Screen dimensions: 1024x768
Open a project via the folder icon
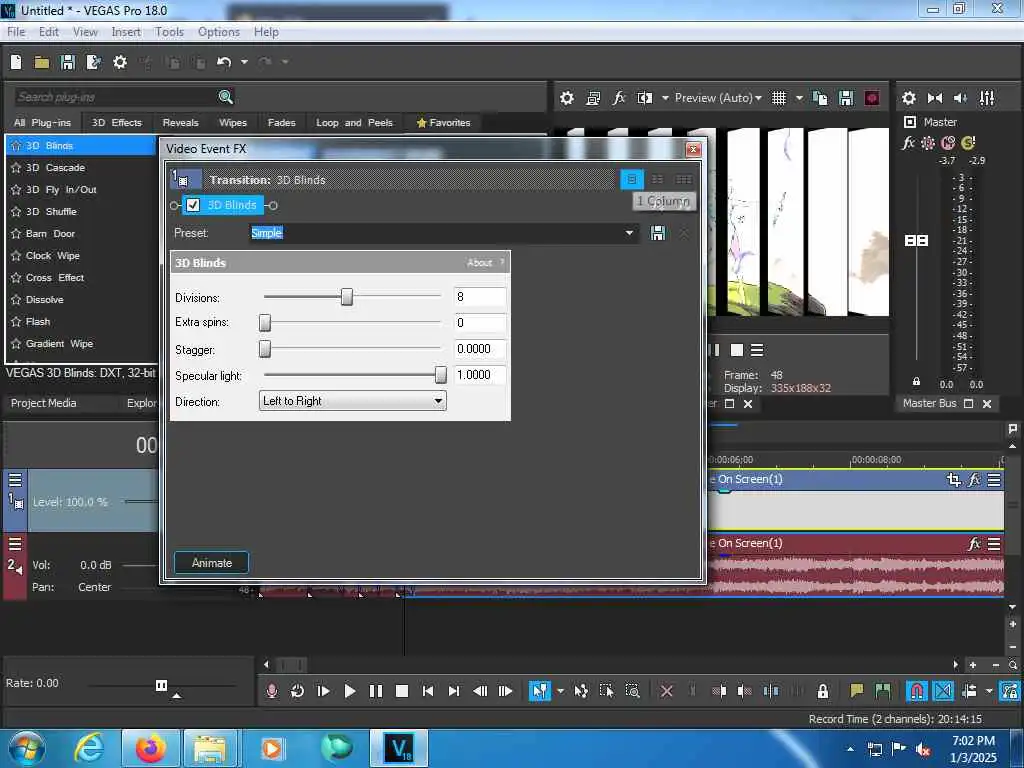coord(42,62)
